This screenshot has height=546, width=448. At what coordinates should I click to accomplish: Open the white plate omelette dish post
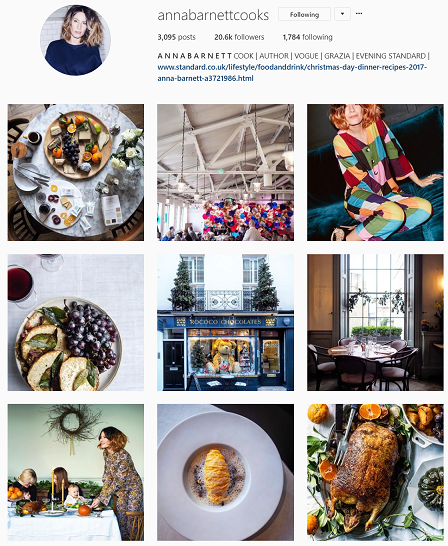[225, 472]
